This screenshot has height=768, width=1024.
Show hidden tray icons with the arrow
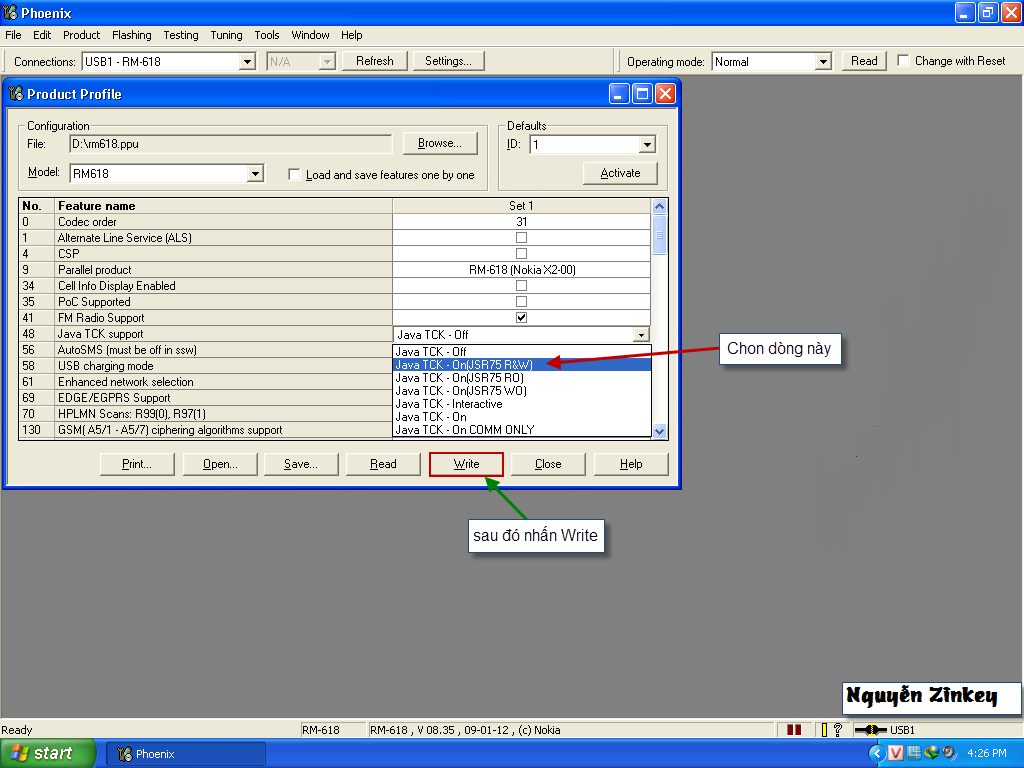pos(877,753)
